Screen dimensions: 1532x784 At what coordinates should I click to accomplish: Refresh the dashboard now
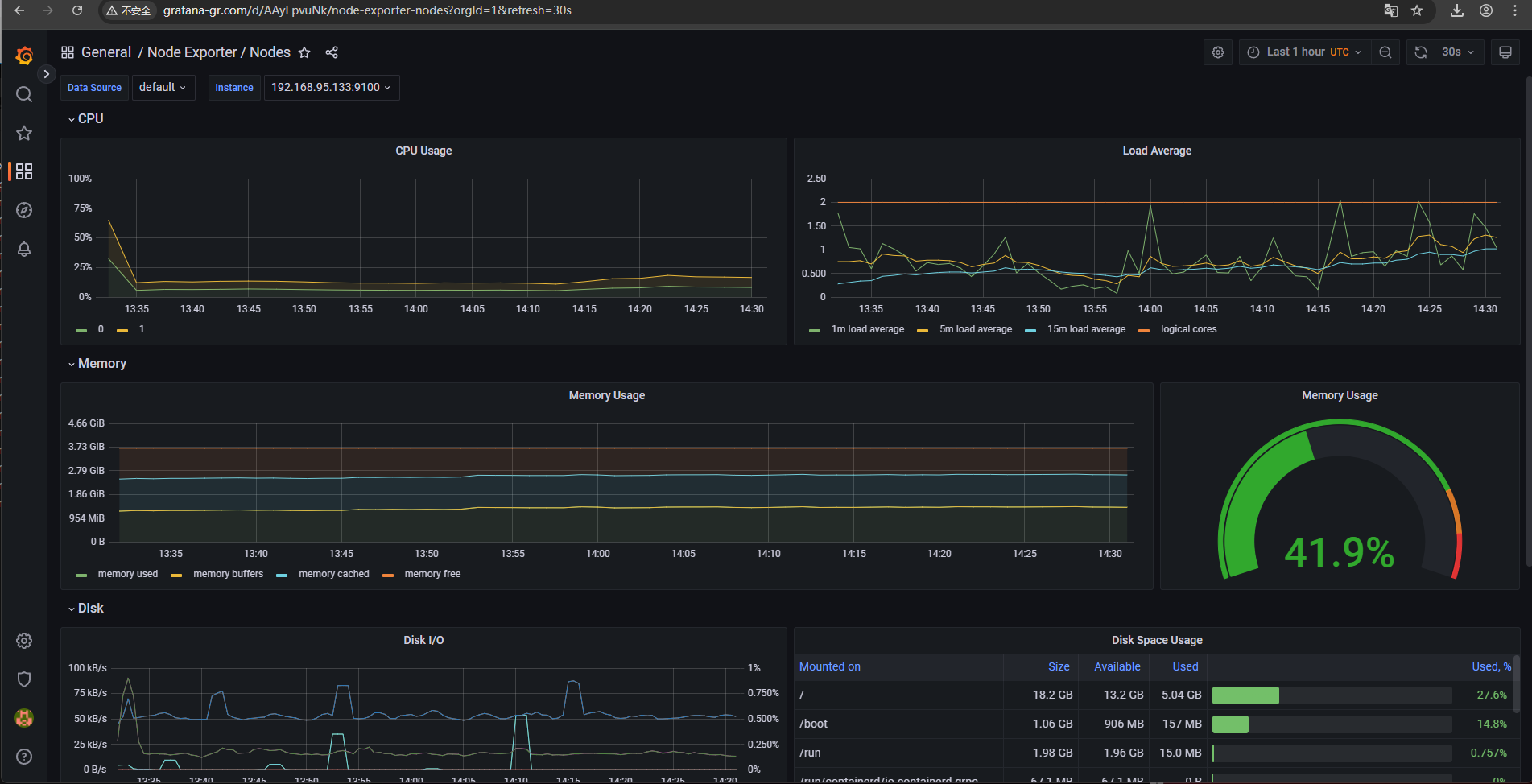click(x=1421, y=52)
